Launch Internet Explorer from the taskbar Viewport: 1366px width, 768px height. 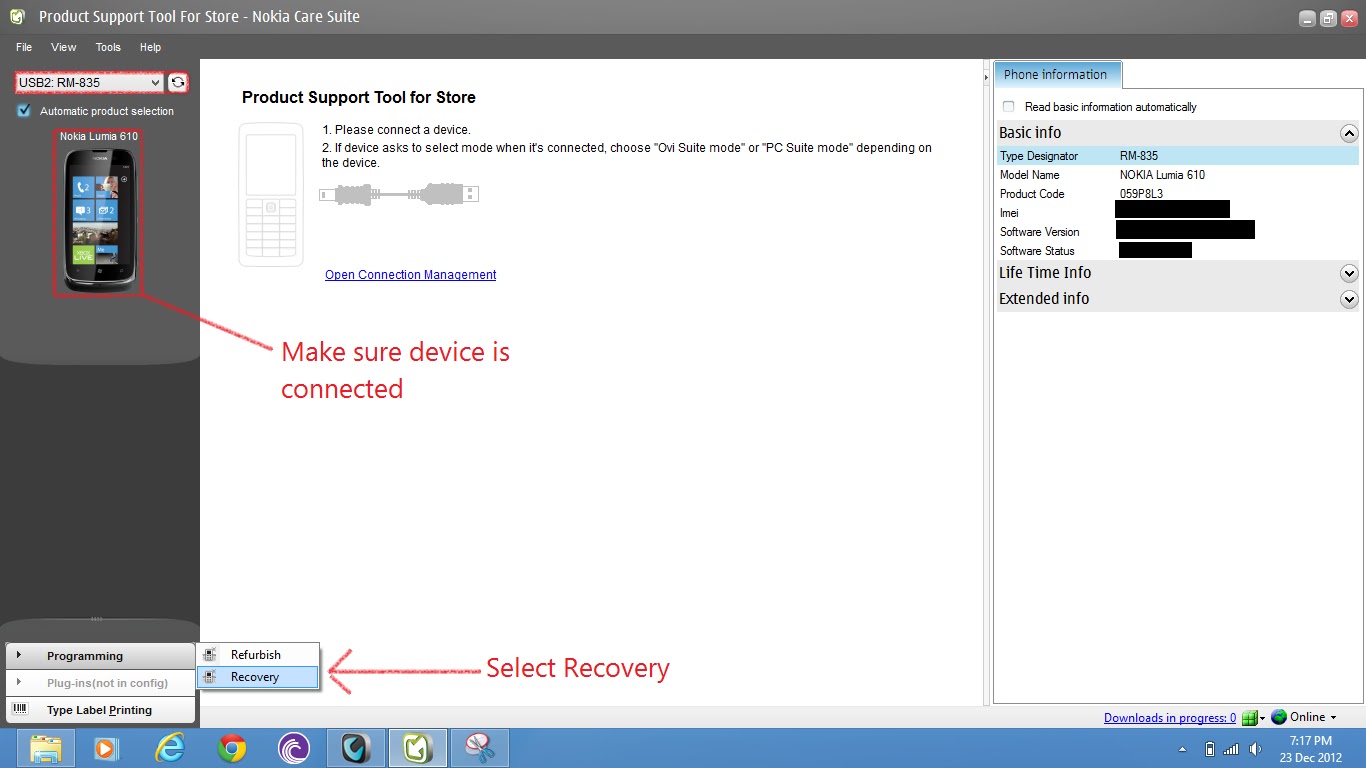pyautogui.click(x=171, y=748)
